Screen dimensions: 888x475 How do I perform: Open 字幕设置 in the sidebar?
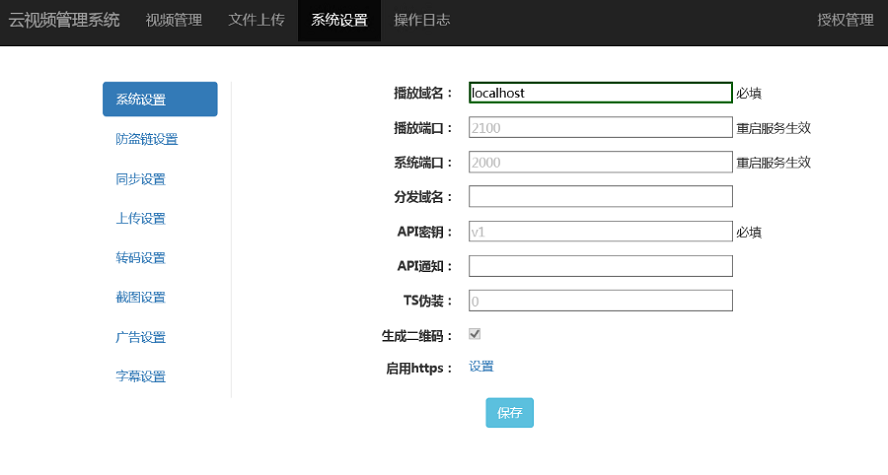(140, 376)
